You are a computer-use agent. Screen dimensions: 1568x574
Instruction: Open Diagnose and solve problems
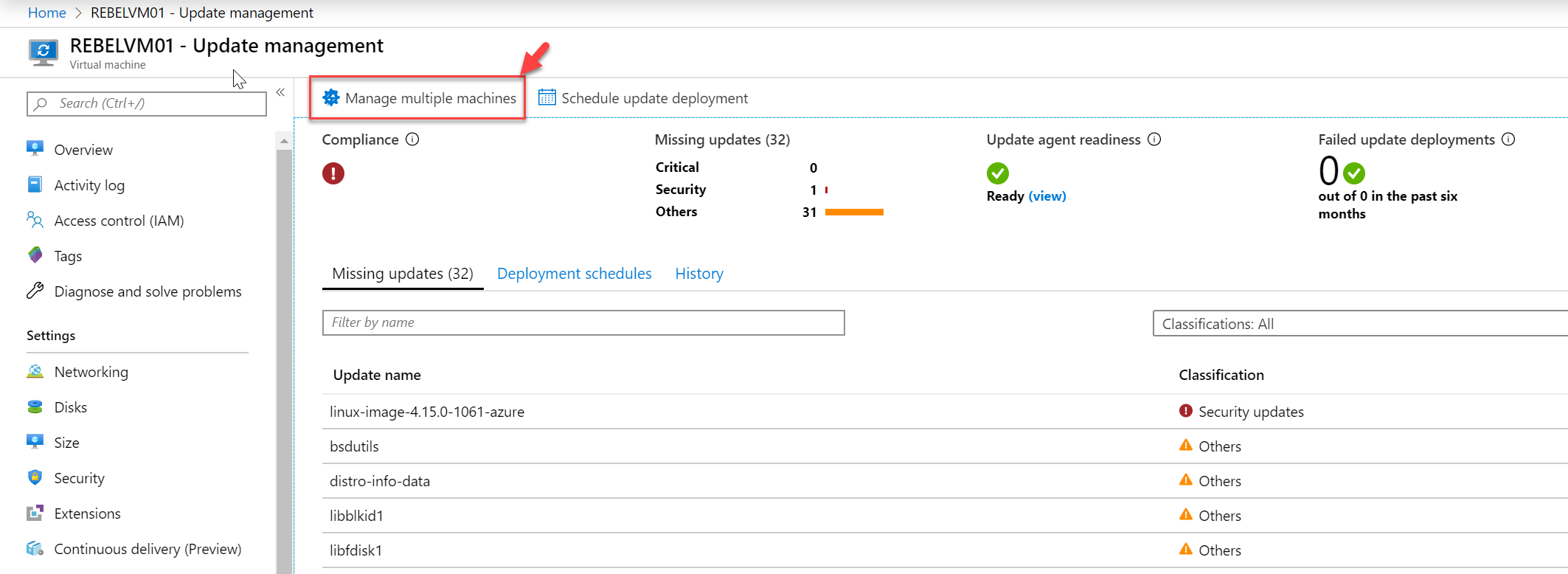tap(147, 291)
